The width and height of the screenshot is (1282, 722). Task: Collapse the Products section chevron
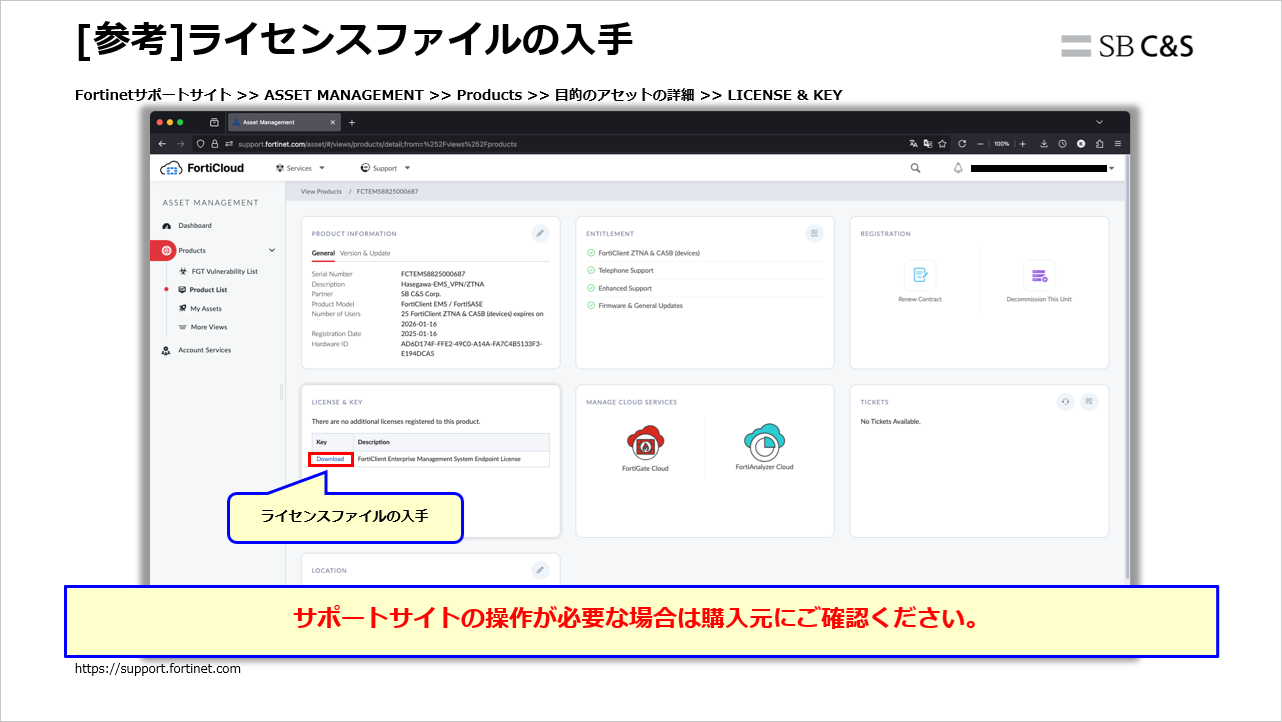coord(272,250)
